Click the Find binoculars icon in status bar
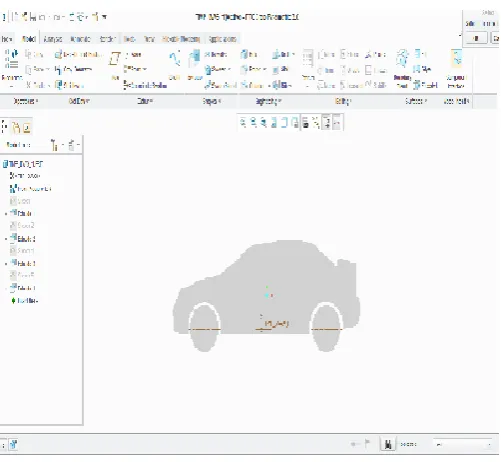This screenshot has height=462, width=501. [388, 444]
